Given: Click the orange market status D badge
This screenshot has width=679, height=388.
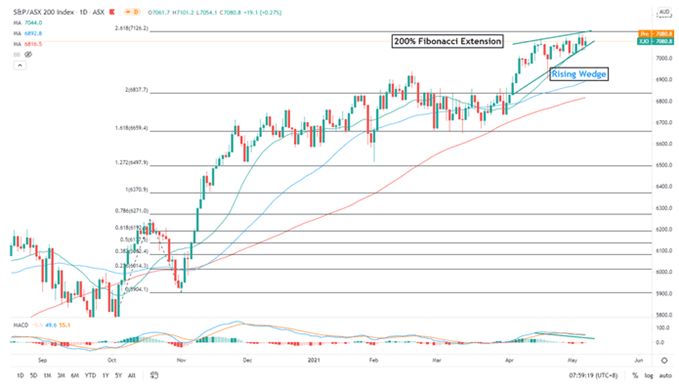Looking at the screenshot, I should [x=133, y=12].
